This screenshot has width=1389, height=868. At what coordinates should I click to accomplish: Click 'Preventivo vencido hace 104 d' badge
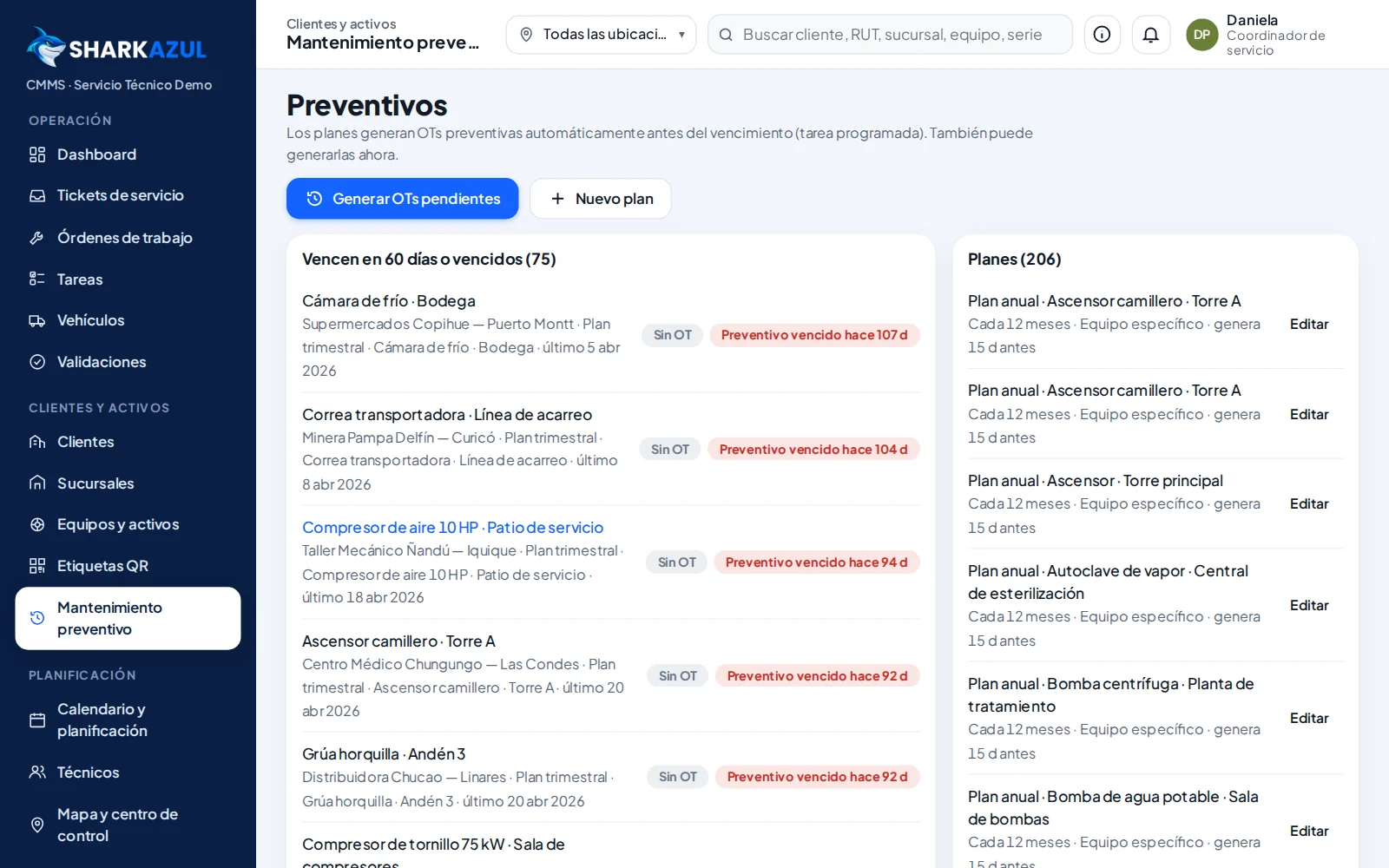coord(813,450)
